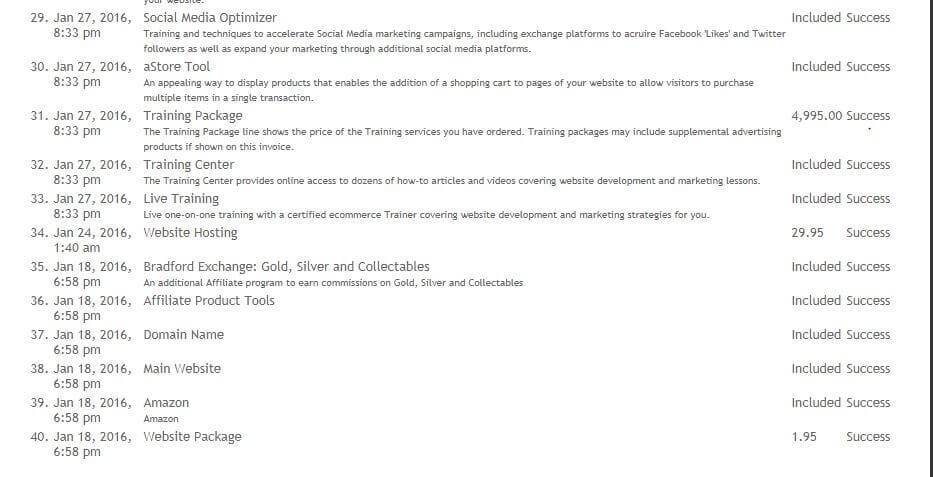Viewport: 933px width, 477px height.
Task: Click Included label for Live Training row
Action: click(816, 199)
